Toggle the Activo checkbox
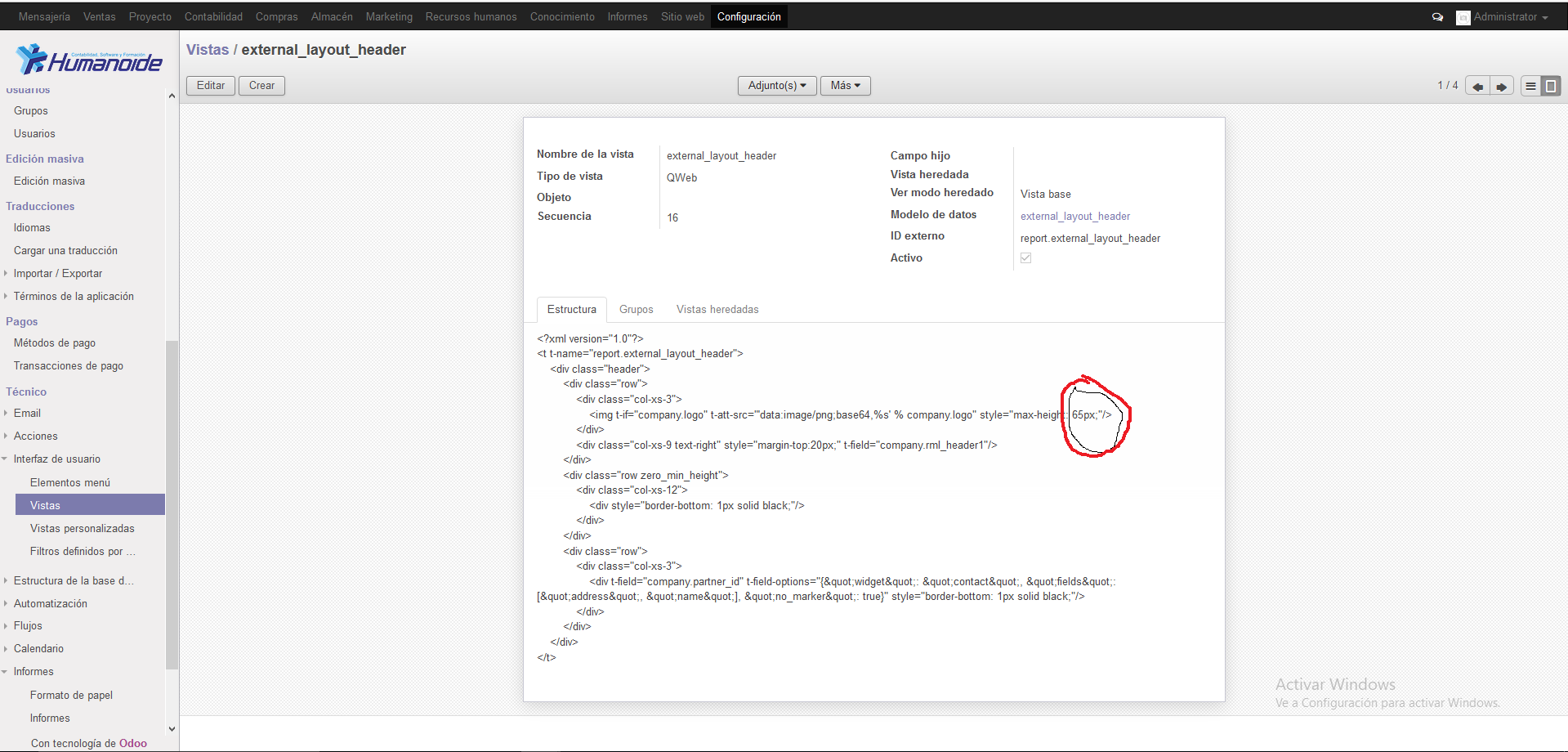 pos(1025,258)
